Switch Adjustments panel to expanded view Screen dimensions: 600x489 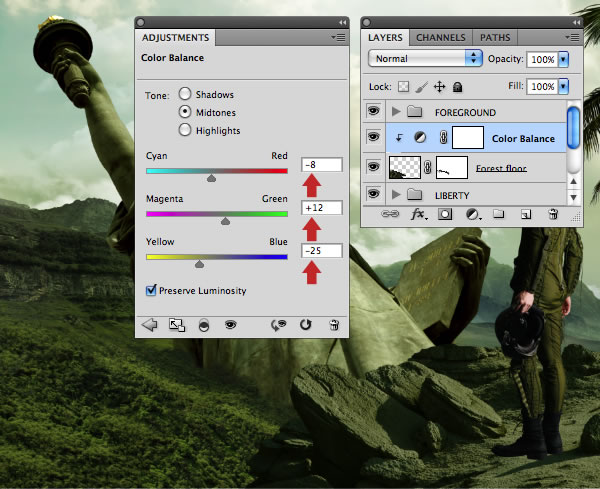tap(177, 325)
